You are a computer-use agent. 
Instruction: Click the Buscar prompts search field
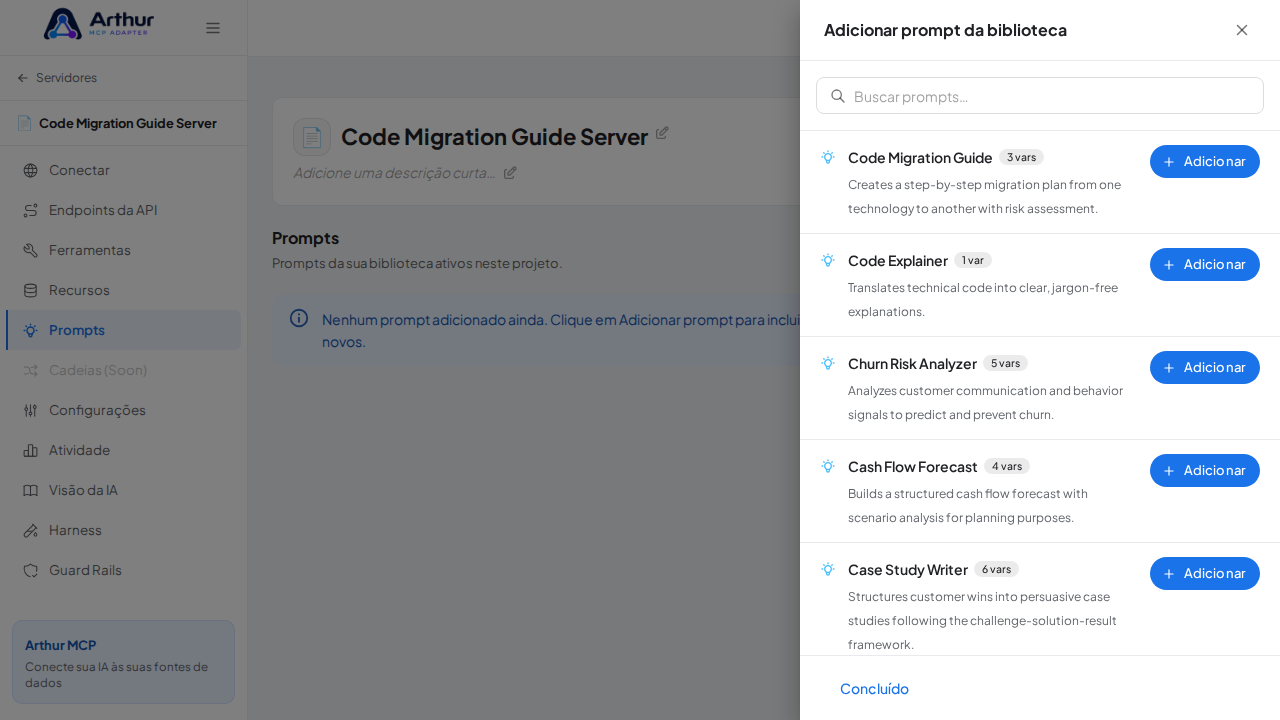(1040, 96)
